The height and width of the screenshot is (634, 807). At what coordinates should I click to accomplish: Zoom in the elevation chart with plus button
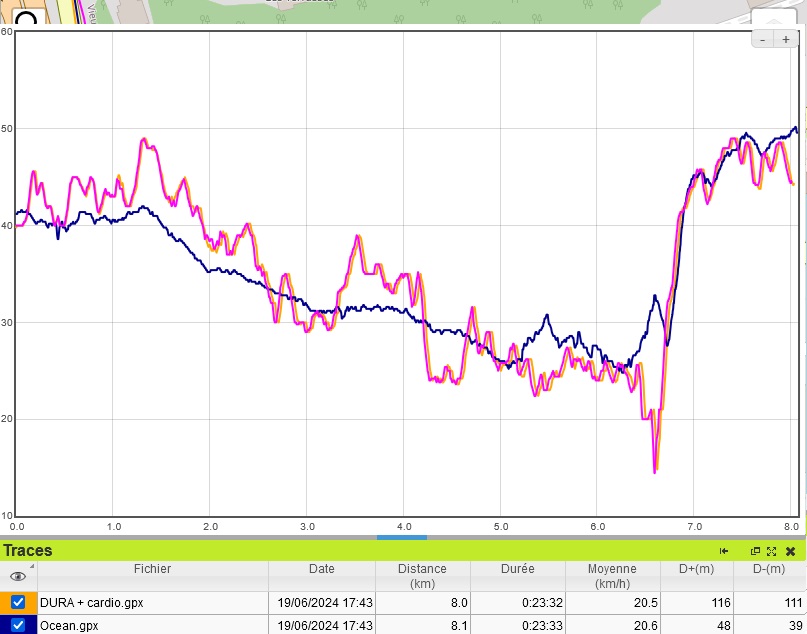click(x=786, y=39)
